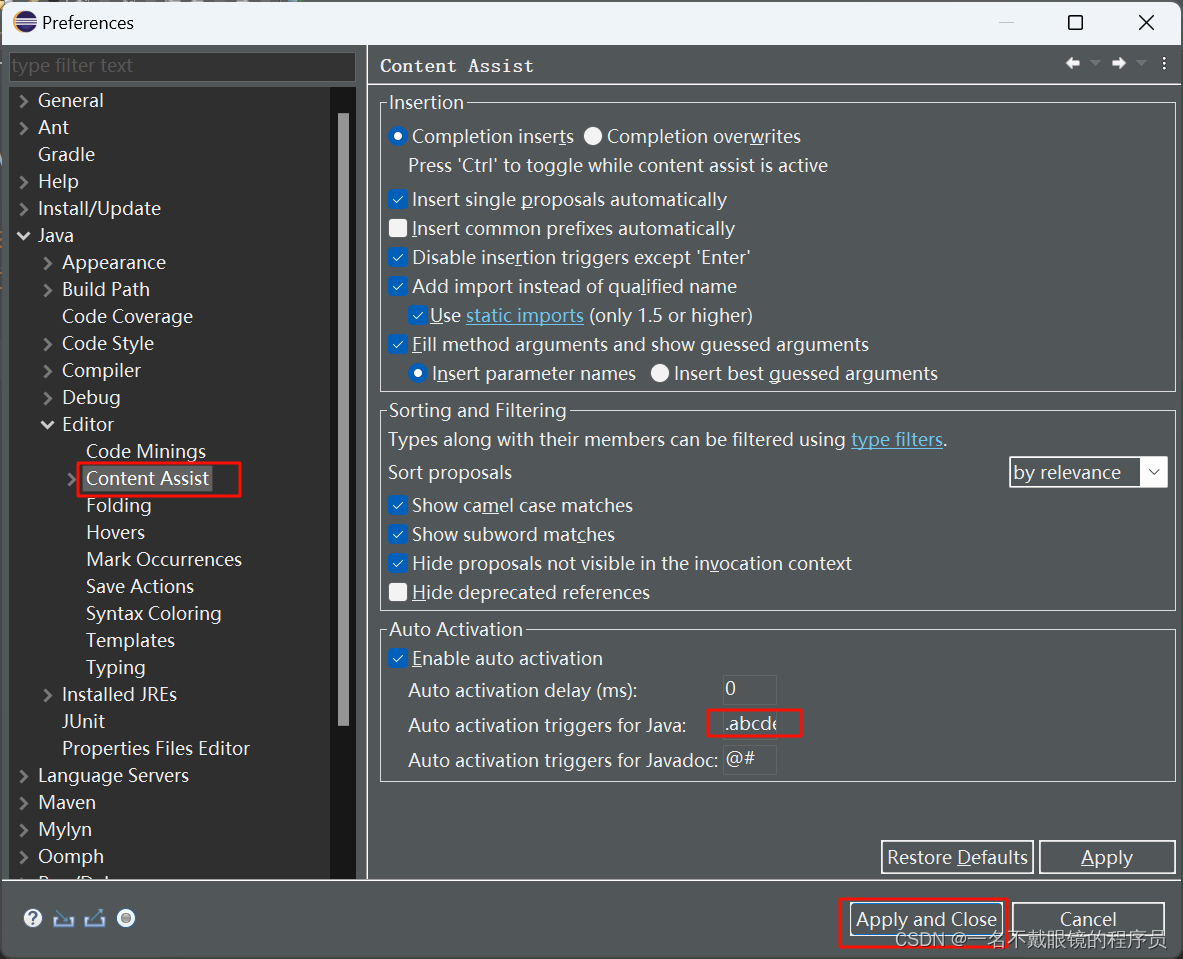
Task: Toggle Add import instead of qualified name
Action: pyautogui.click(x=398, y=287)
